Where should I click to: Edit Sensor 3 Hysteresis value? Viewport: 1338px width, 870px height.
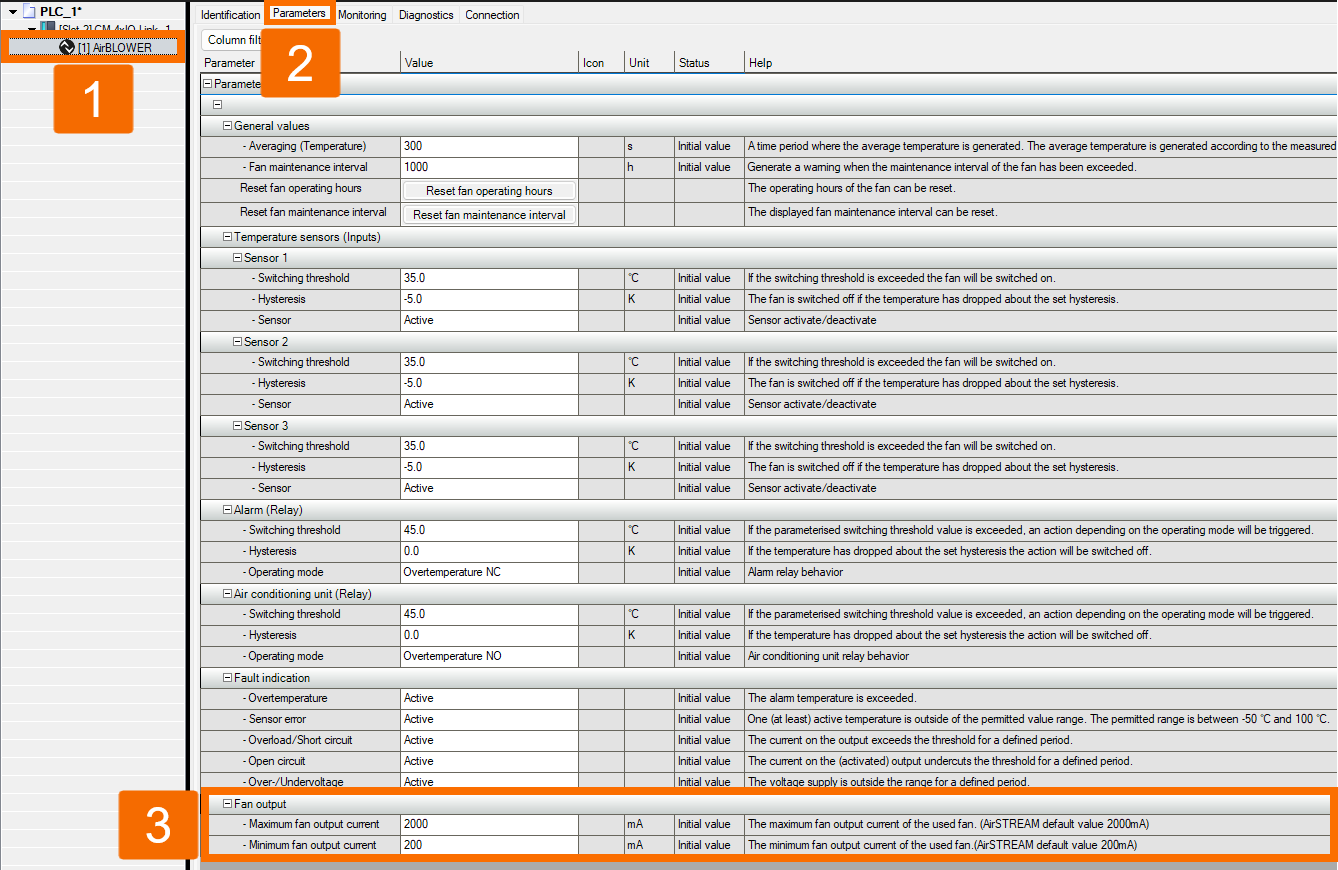[x=489, y=467]
